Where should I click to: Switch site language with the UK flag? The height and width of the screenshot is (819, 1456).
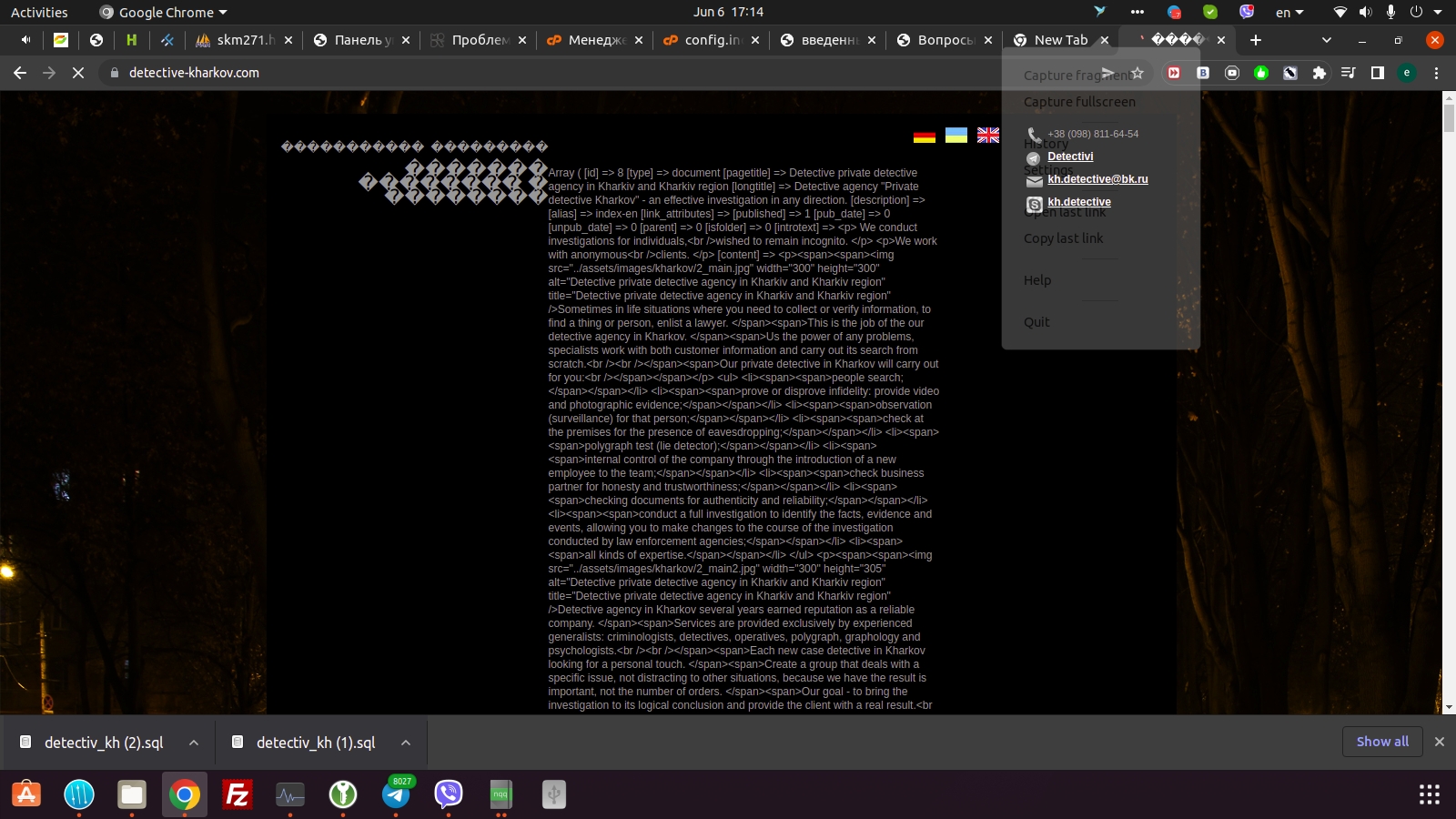[988, 136]
